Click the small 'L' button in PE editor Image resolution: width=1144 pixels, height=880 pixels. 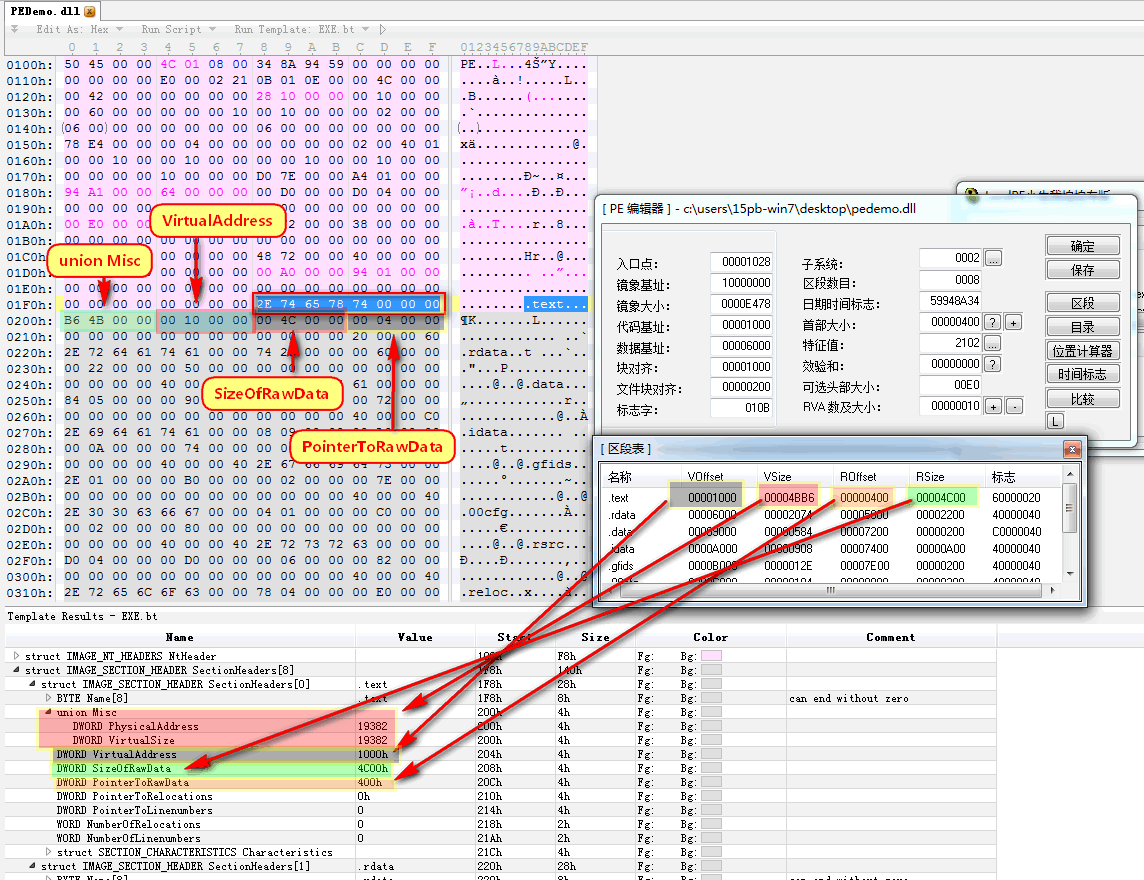point(1055,421)
